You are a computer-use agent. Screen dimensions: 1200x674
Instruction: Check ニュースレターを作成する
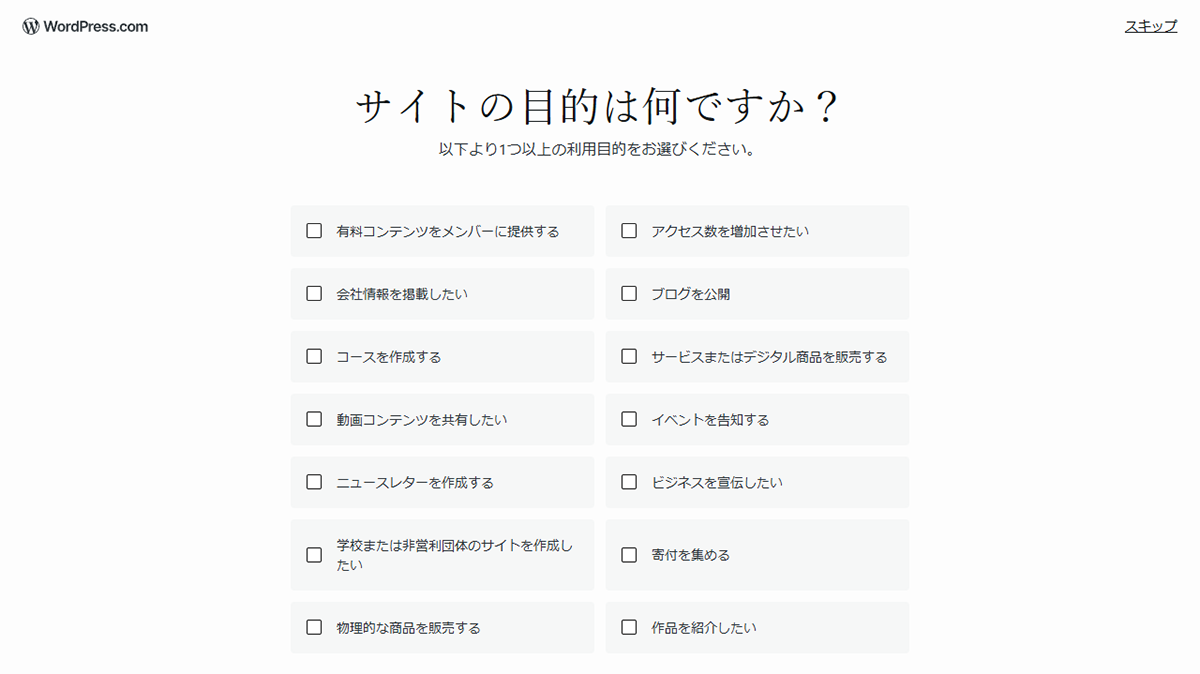pos(314,481)
